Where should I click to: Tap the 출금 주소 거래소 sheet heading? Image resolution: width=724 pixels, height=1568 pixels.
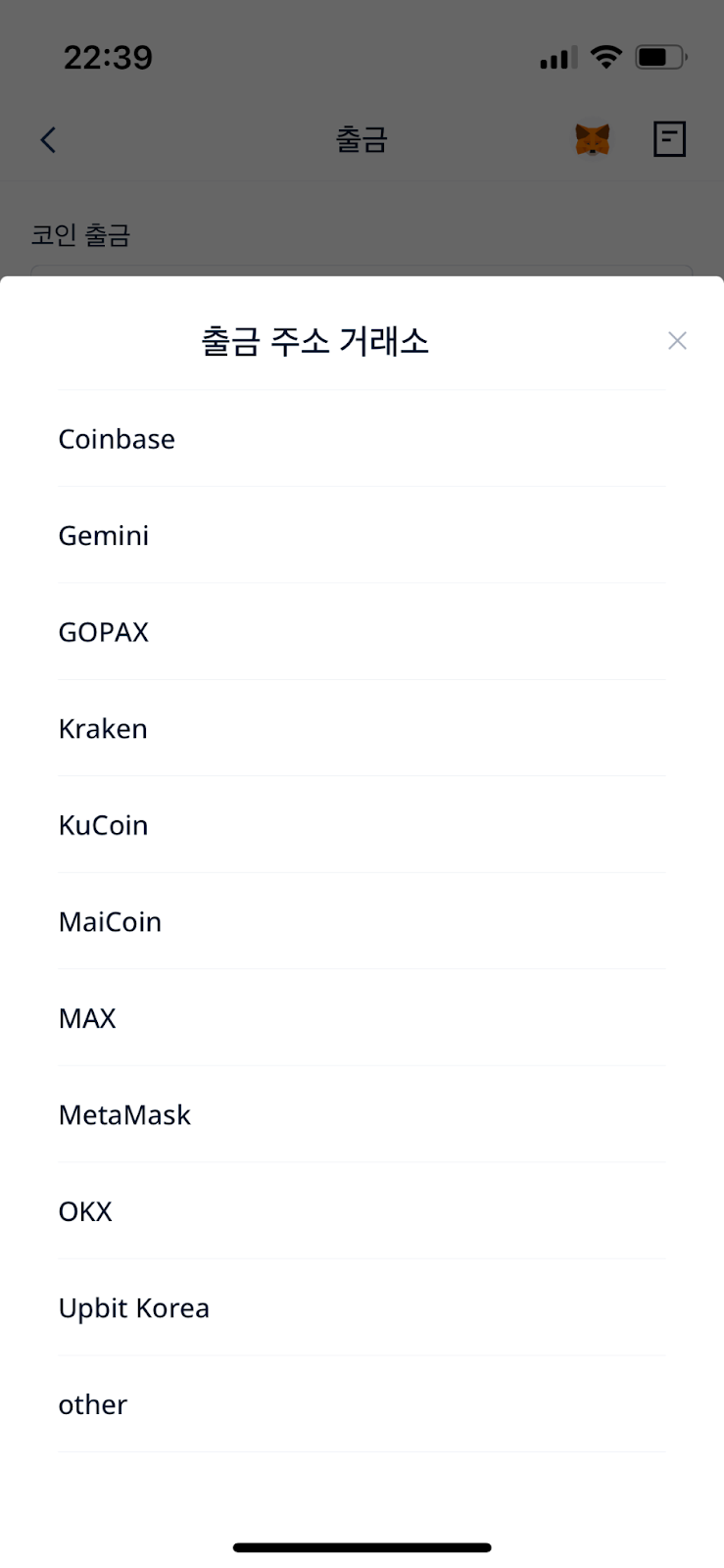pyautogui.click(x=315, y=341)
